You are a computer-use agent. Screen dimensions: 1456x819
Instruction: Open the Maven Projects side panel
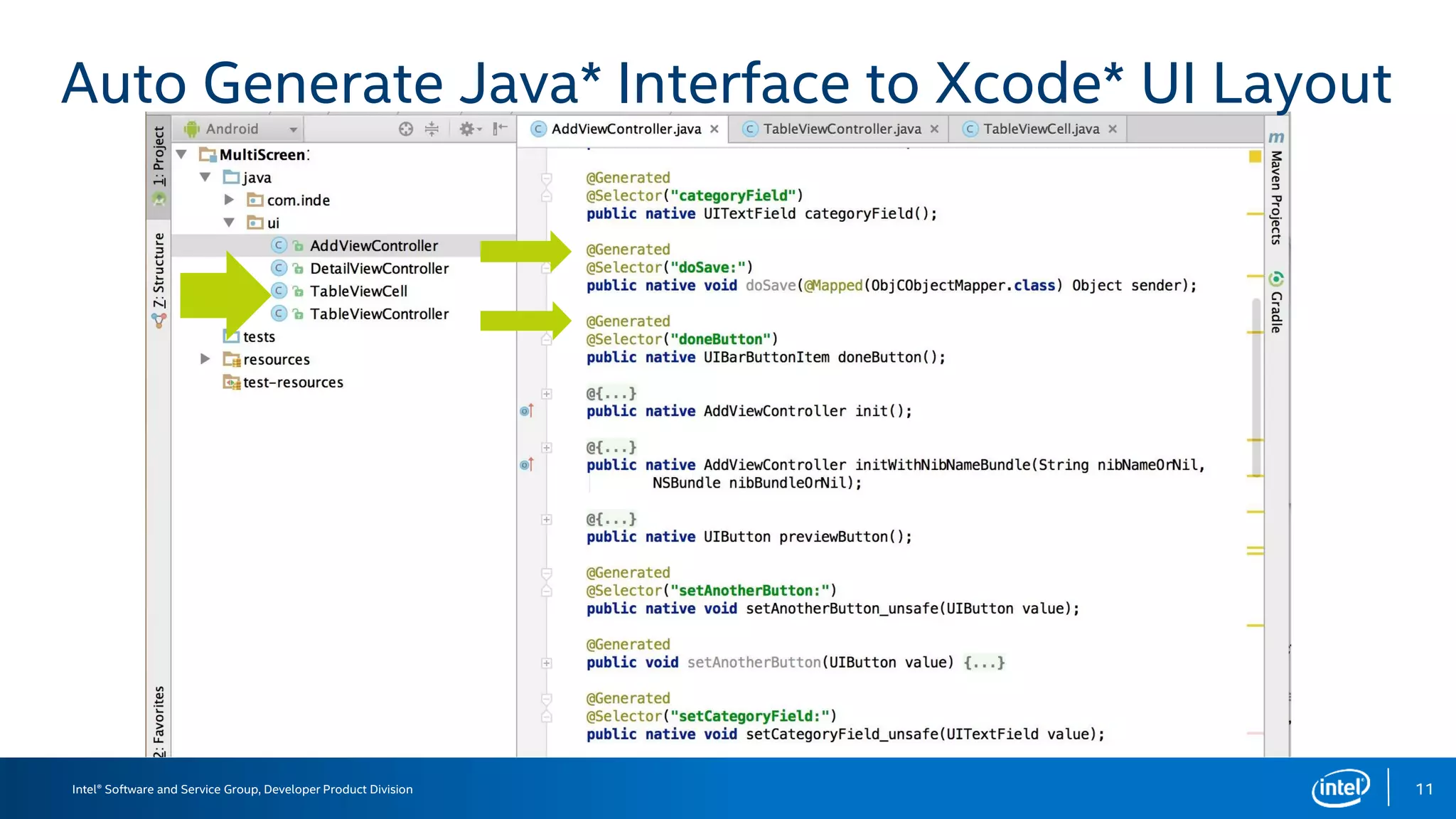[1276, 188]
